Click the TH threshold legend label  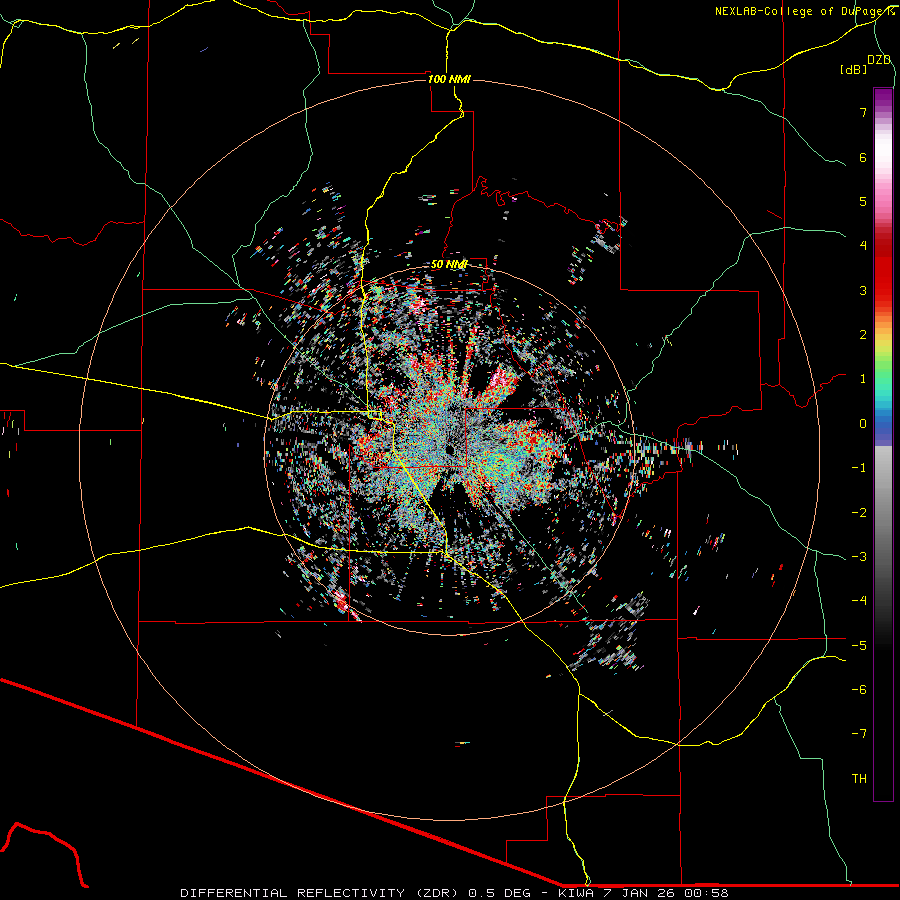(859, 779)
